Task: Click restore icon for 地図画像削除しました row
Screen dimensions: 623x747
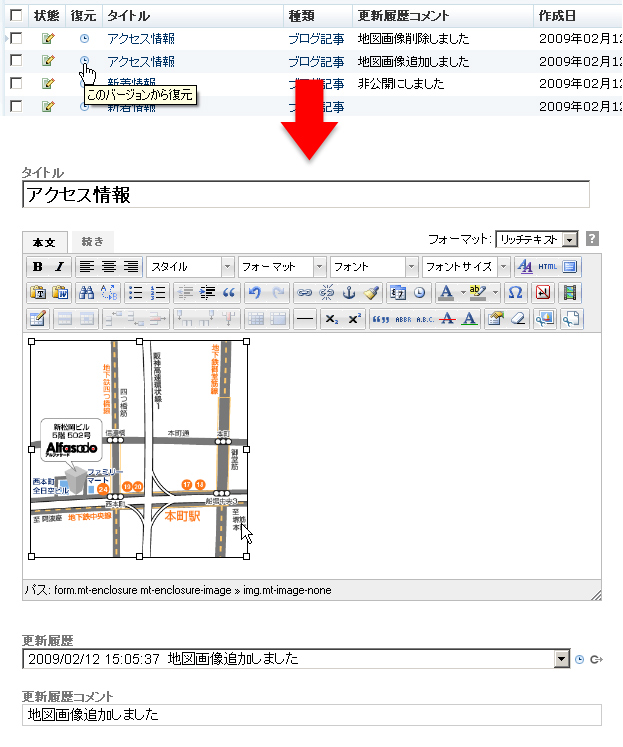Action: [x=84, y=39]
